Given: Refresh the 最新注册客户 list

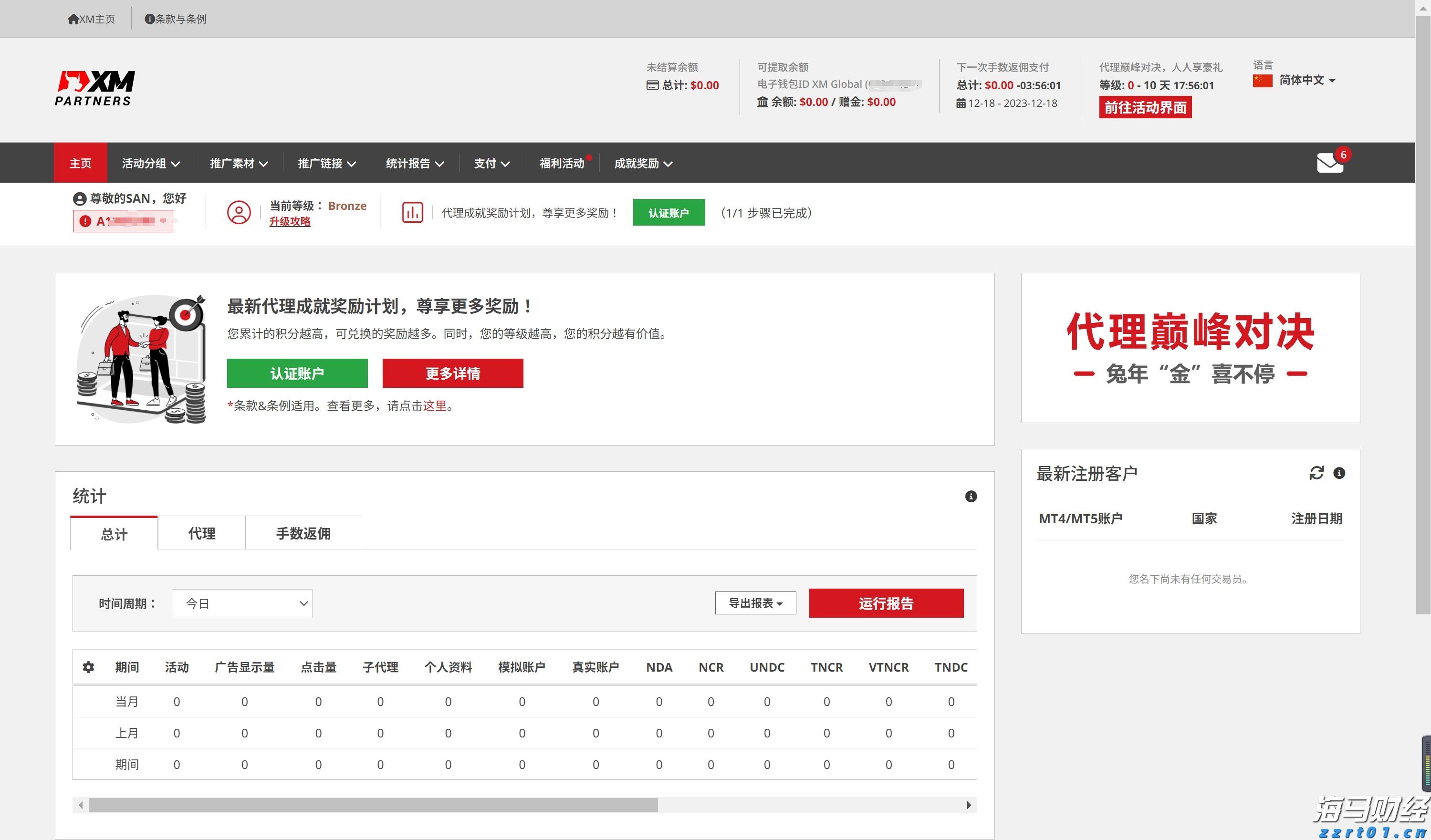Looking at the screenshot, I should click(x=1317, y=473).
